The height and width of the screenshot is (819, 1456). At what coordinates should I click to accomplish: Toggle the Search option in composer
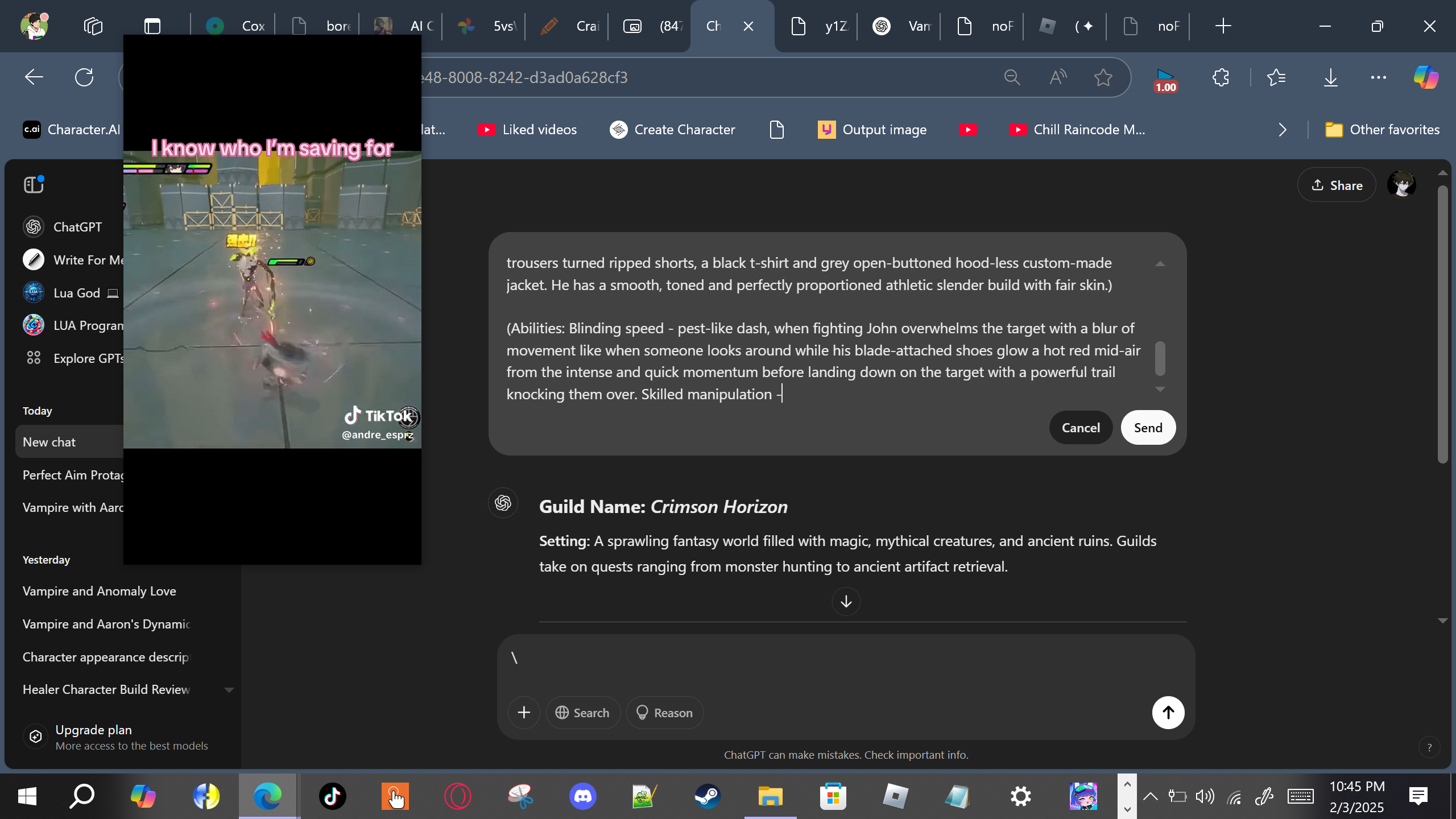[583, 713]
